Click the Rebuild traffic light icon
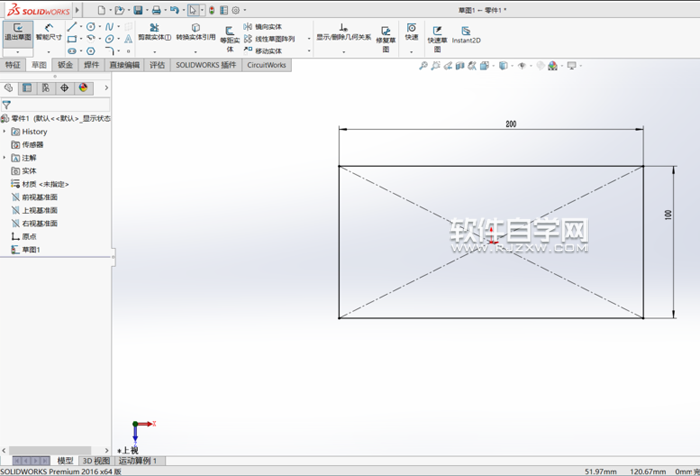This screenshot has width=700, height=476. coord(212,10)
